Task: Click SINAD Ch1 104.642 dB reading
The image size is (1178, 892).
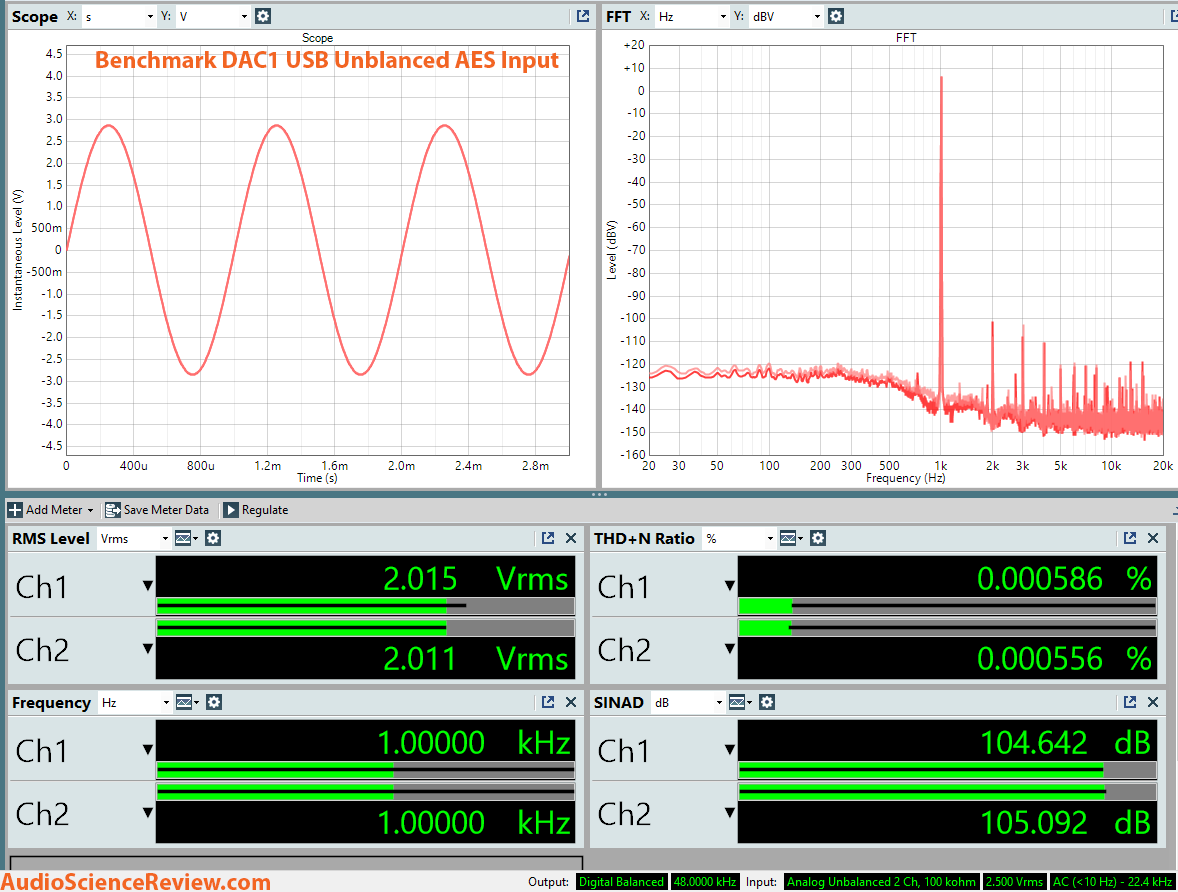Action: (1065, 742)
